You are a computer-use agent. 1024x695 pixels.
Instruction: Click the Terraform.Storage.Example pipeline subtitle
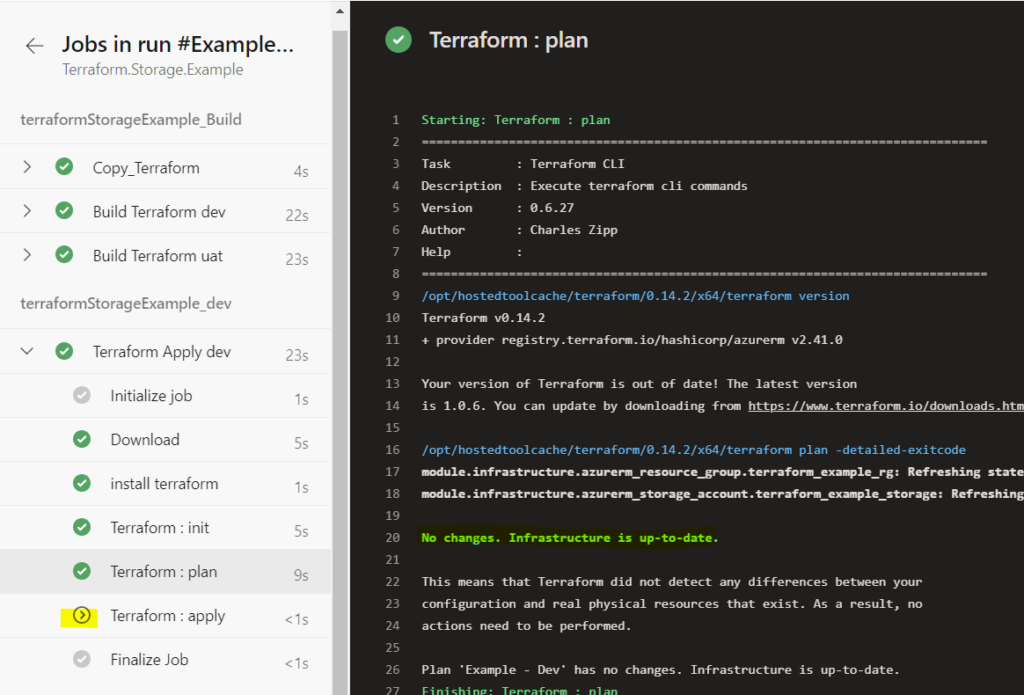coord(152,69)
